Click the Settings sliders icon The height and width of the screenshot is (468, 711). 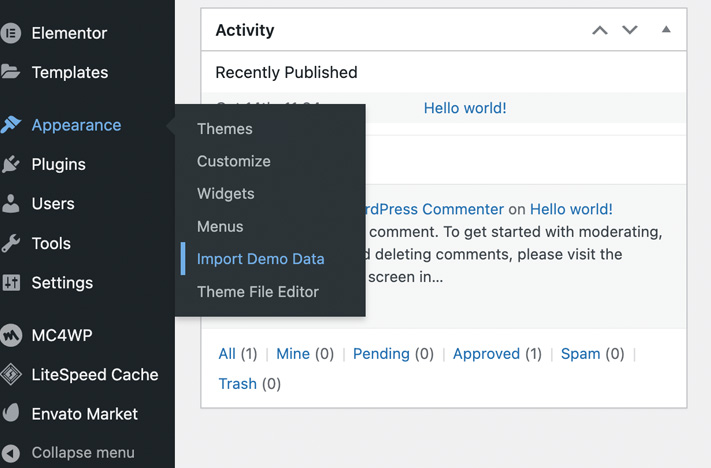click(11, 283)
